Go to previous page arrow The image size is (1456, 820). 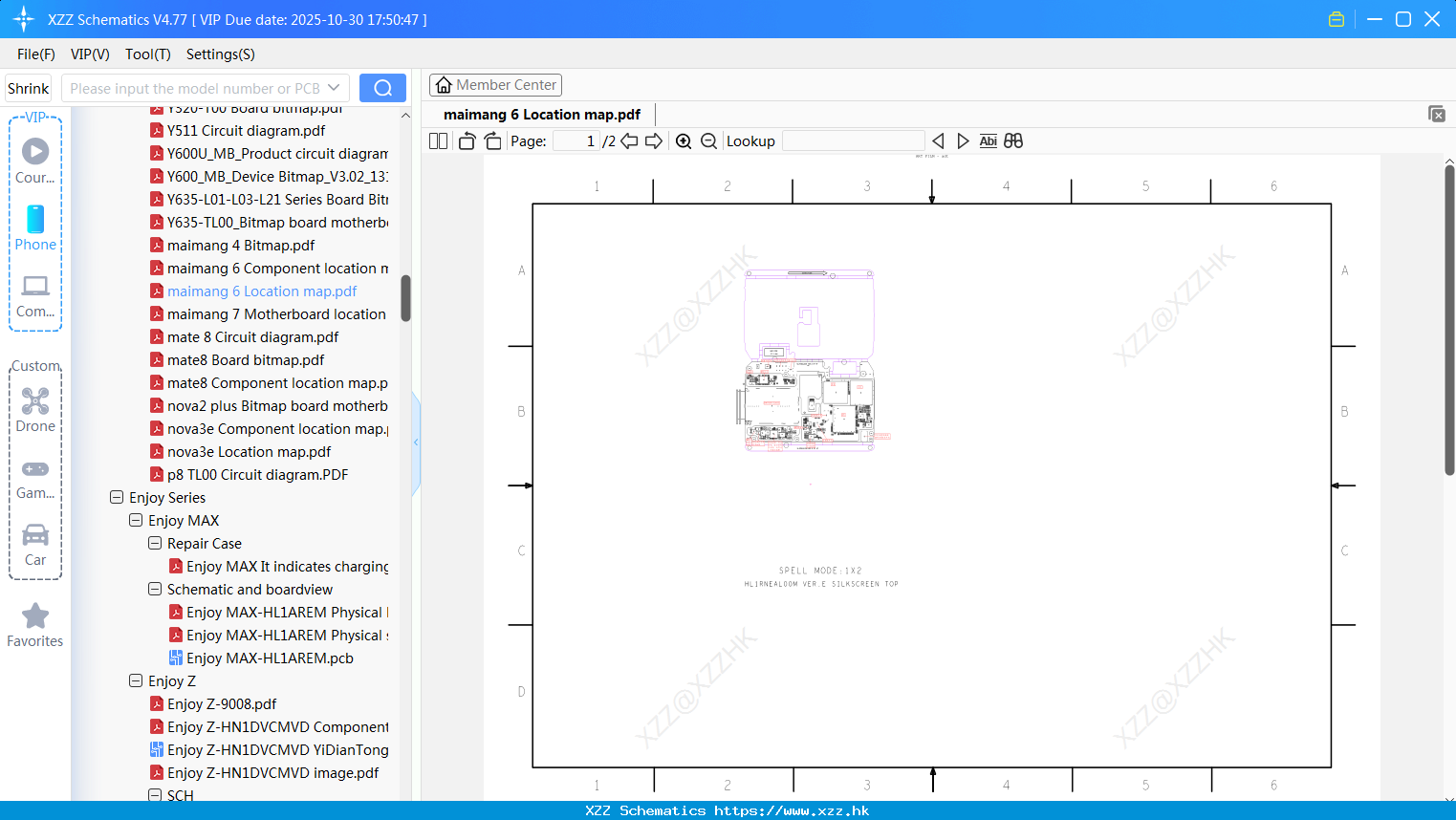coord(629,140)
